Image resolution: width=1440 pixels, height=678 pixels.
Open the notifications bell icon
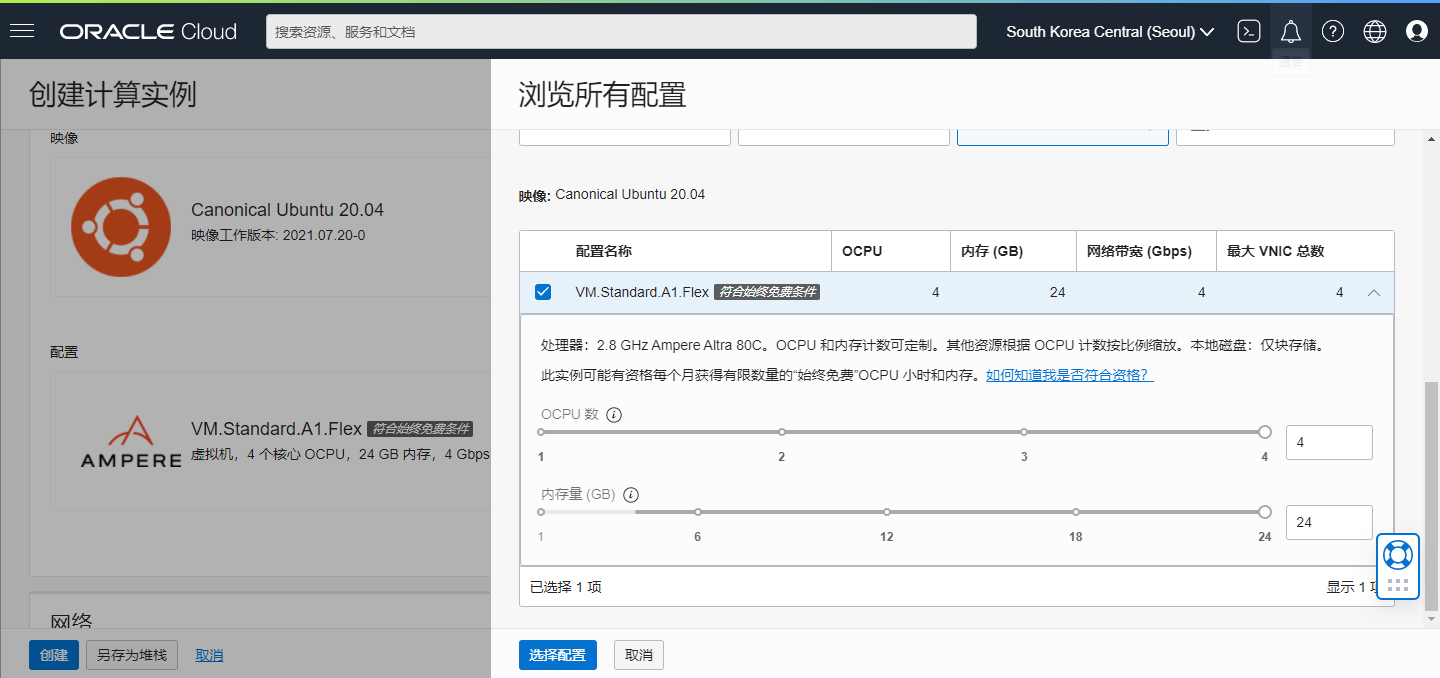pyautogui.click(x=1291, y=31)
